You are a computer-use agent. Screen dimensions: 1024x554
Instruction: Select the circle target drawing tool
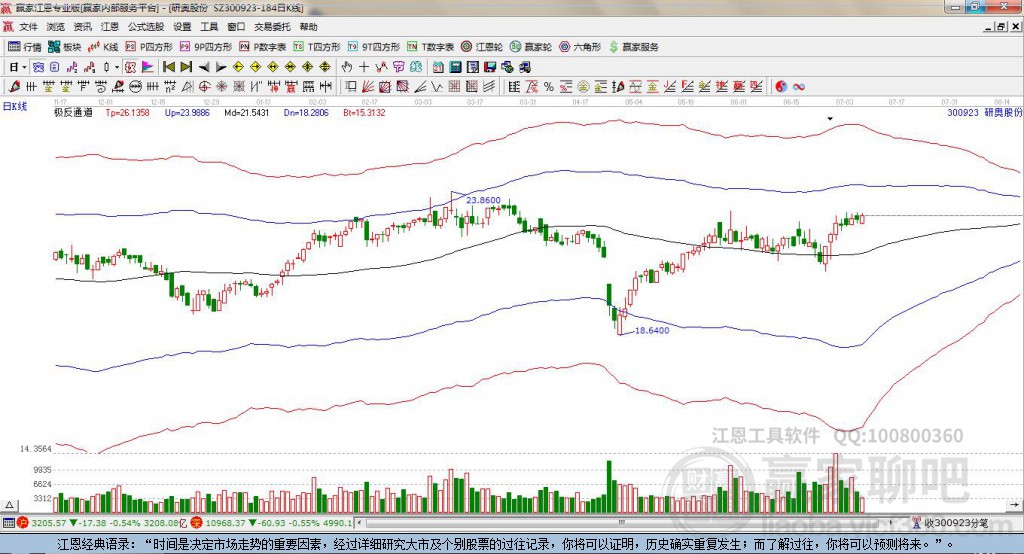pos(204,86)
